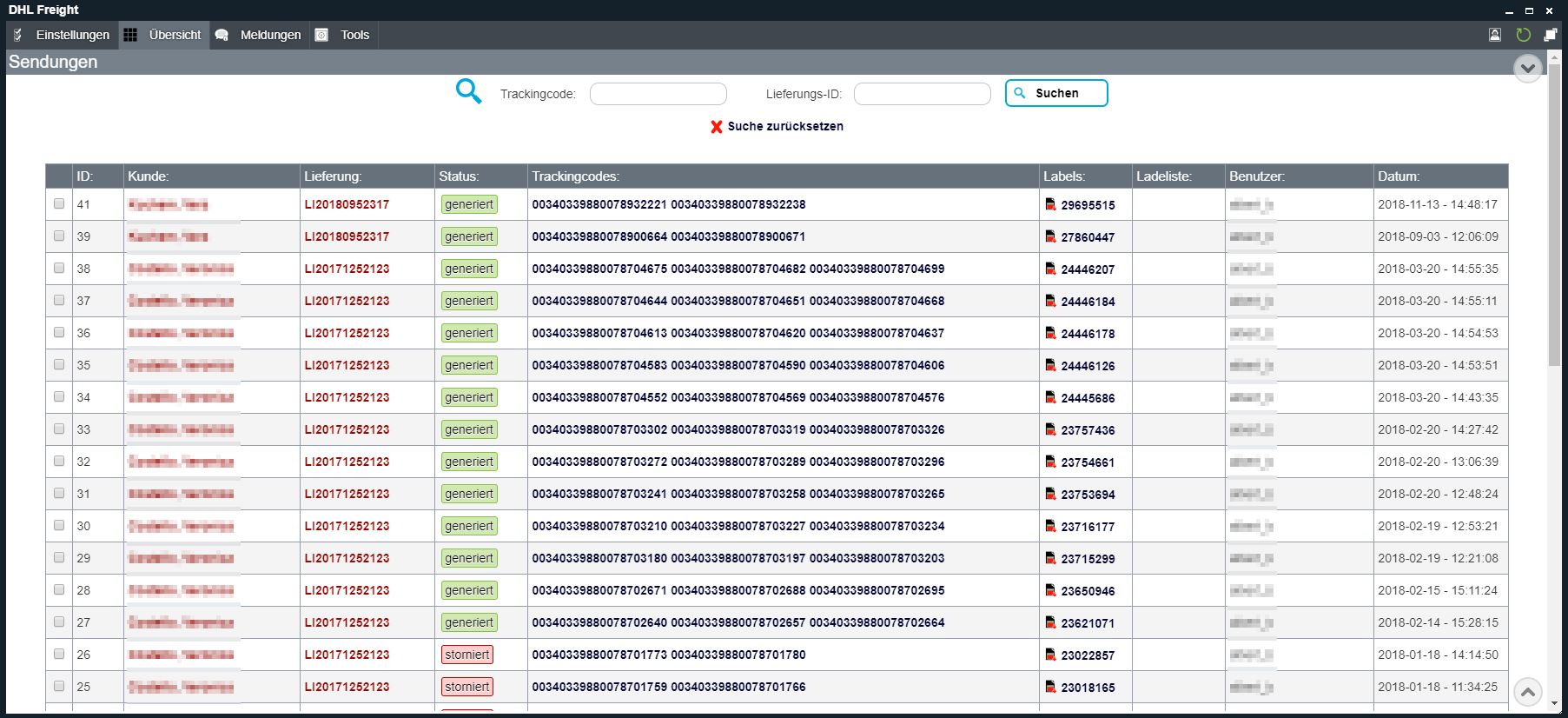Open the PDF icon for label 24445686
This screenshot has height=718, width=1568.
tap(1050, 398)
